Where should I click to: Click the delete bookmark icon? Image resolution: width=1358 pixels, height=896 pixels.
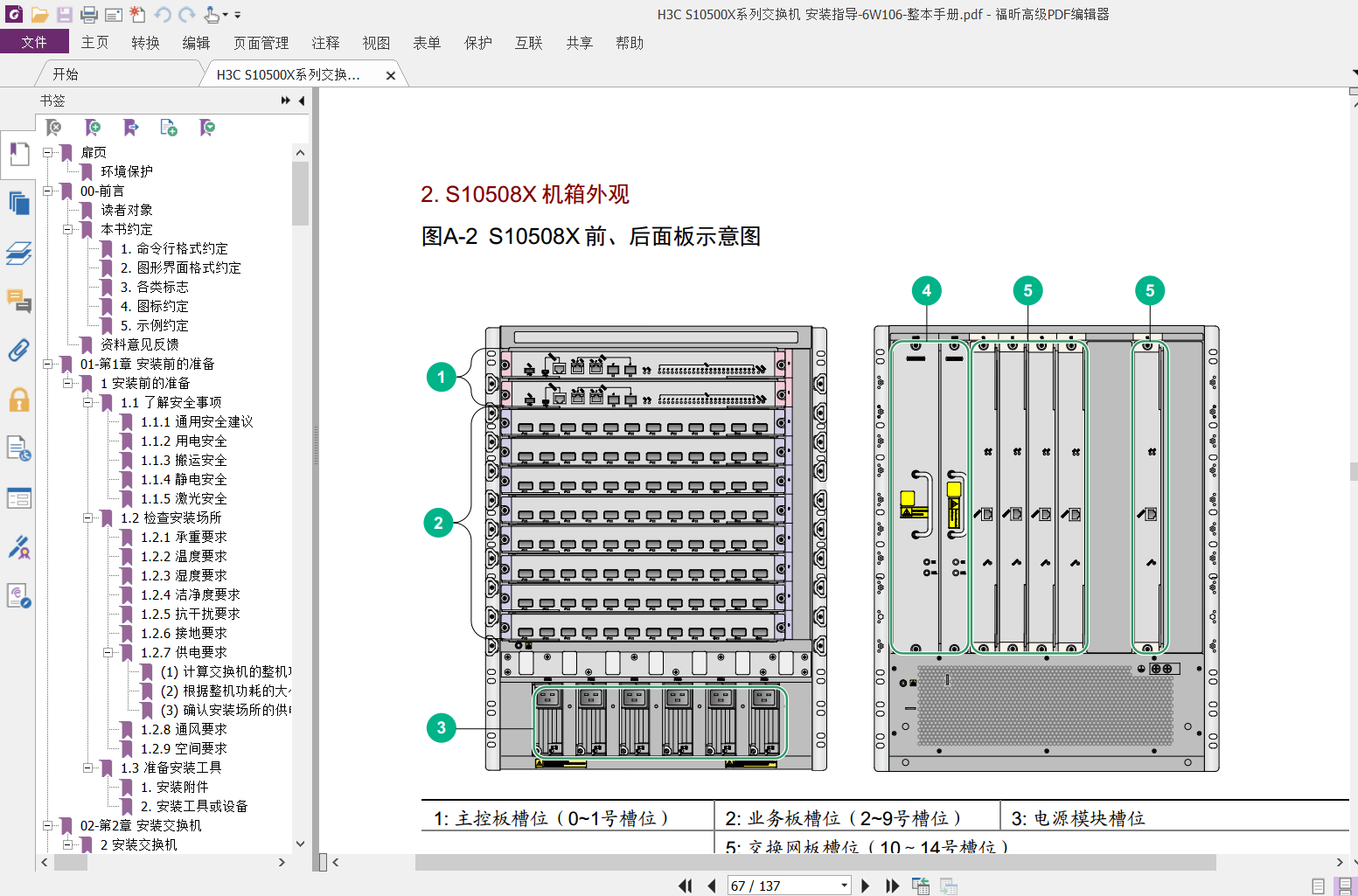coord(54,128)
